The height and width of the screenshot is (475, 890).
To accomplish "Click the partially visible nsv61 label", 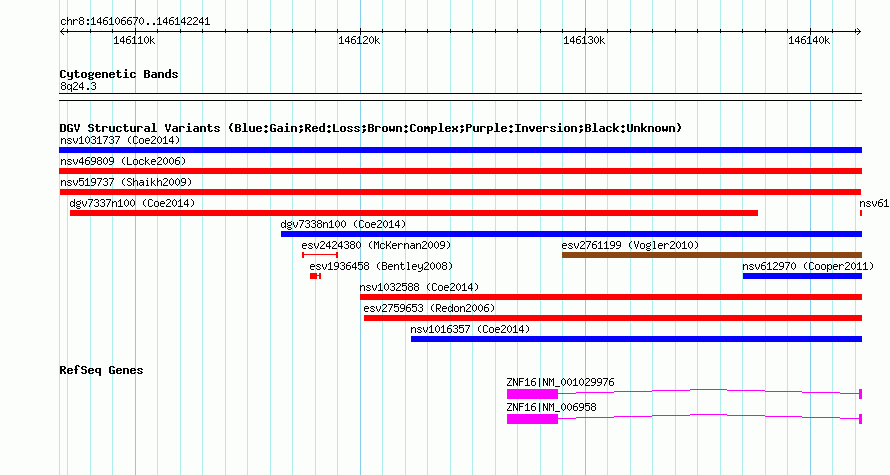I will coord(874,203).
